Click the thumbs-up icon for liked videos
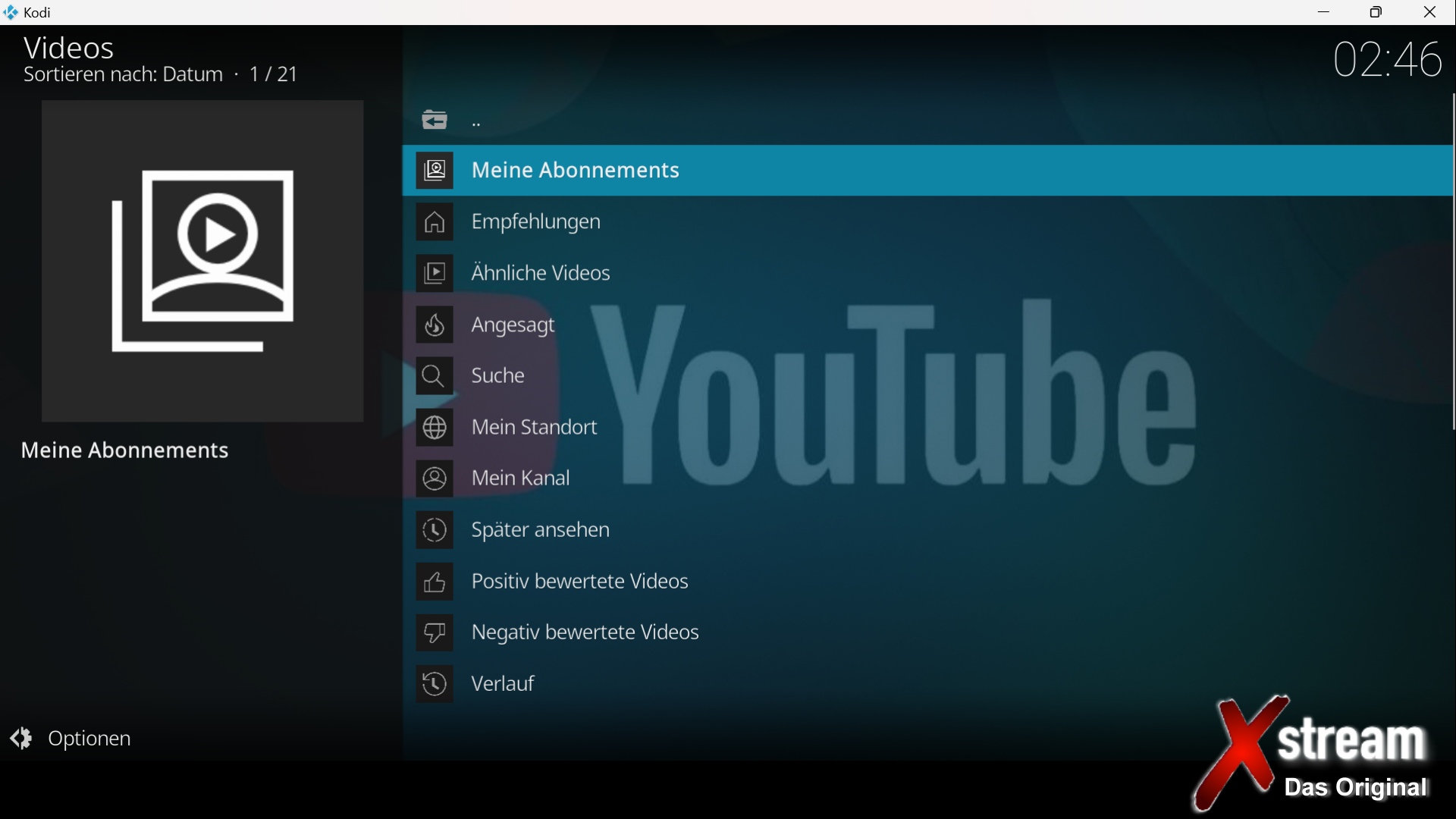 point(435,582)
